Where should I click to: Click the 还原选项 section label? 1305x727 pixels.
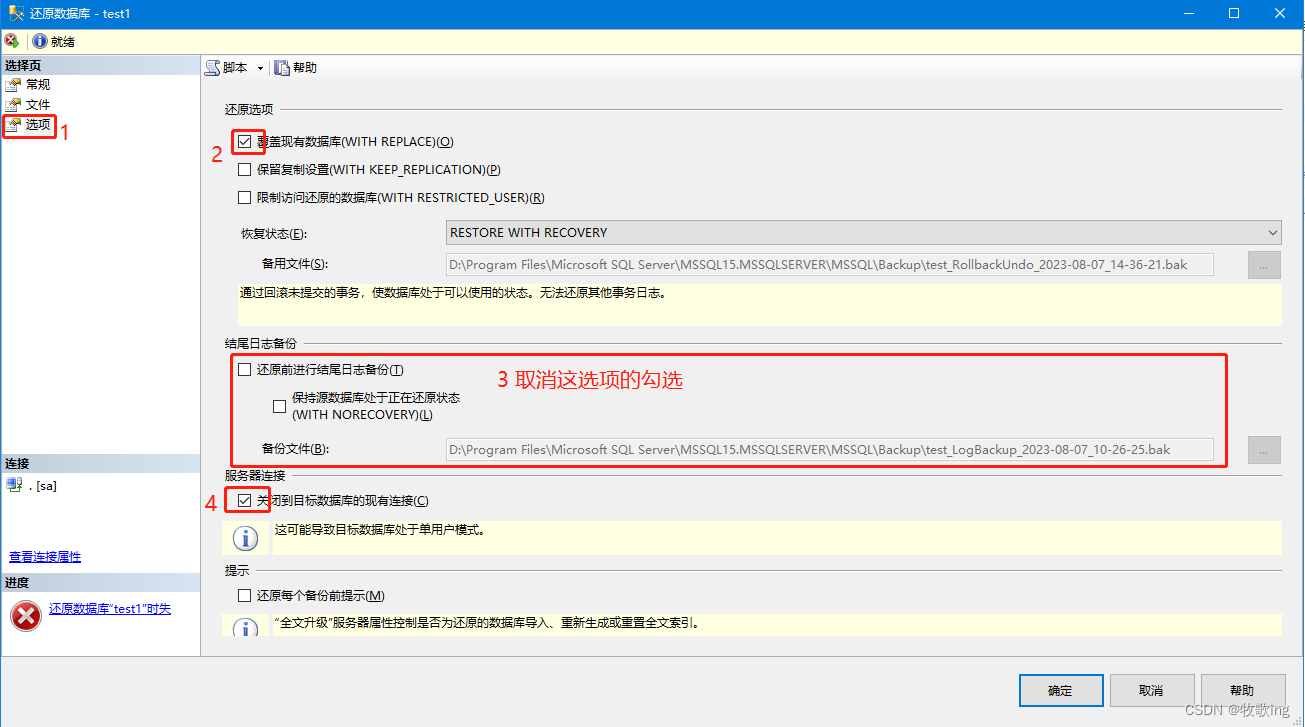[x=249, y=110]
